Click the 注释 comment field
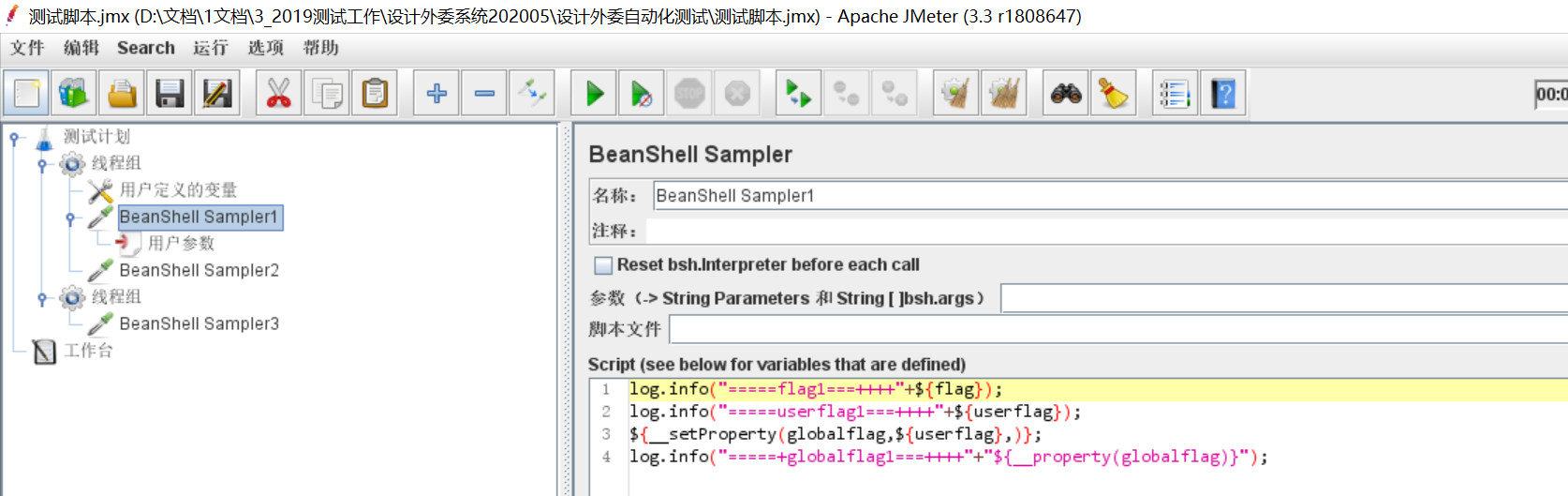 (1106, 231)
